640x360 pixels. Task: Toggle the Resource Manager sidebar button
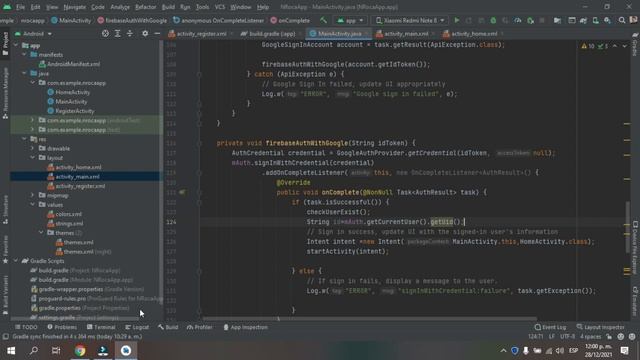pos(5,93)
